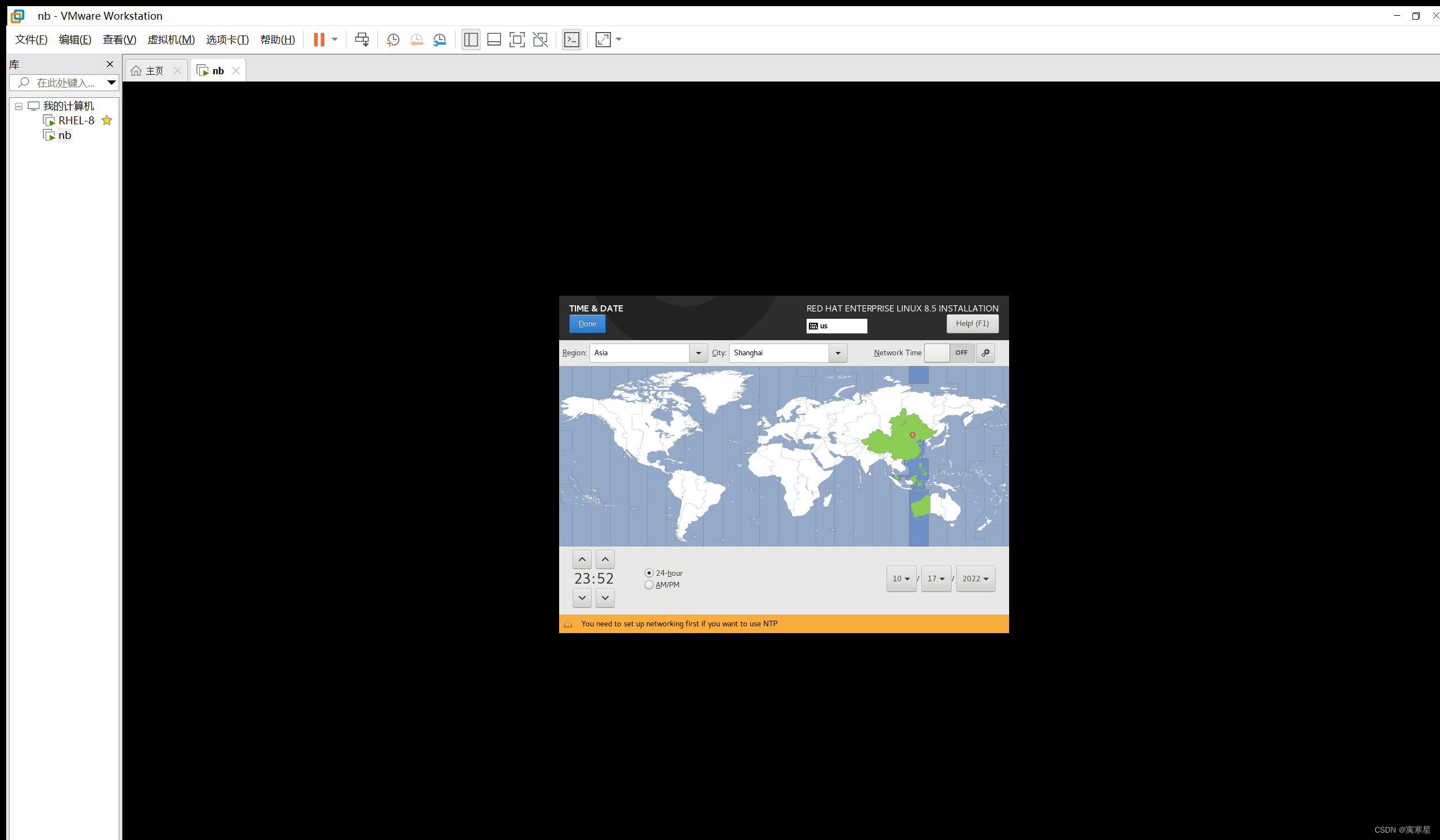Click the us keyboard layout indicator
This screenshot has height=840, width=1440.
836,326
